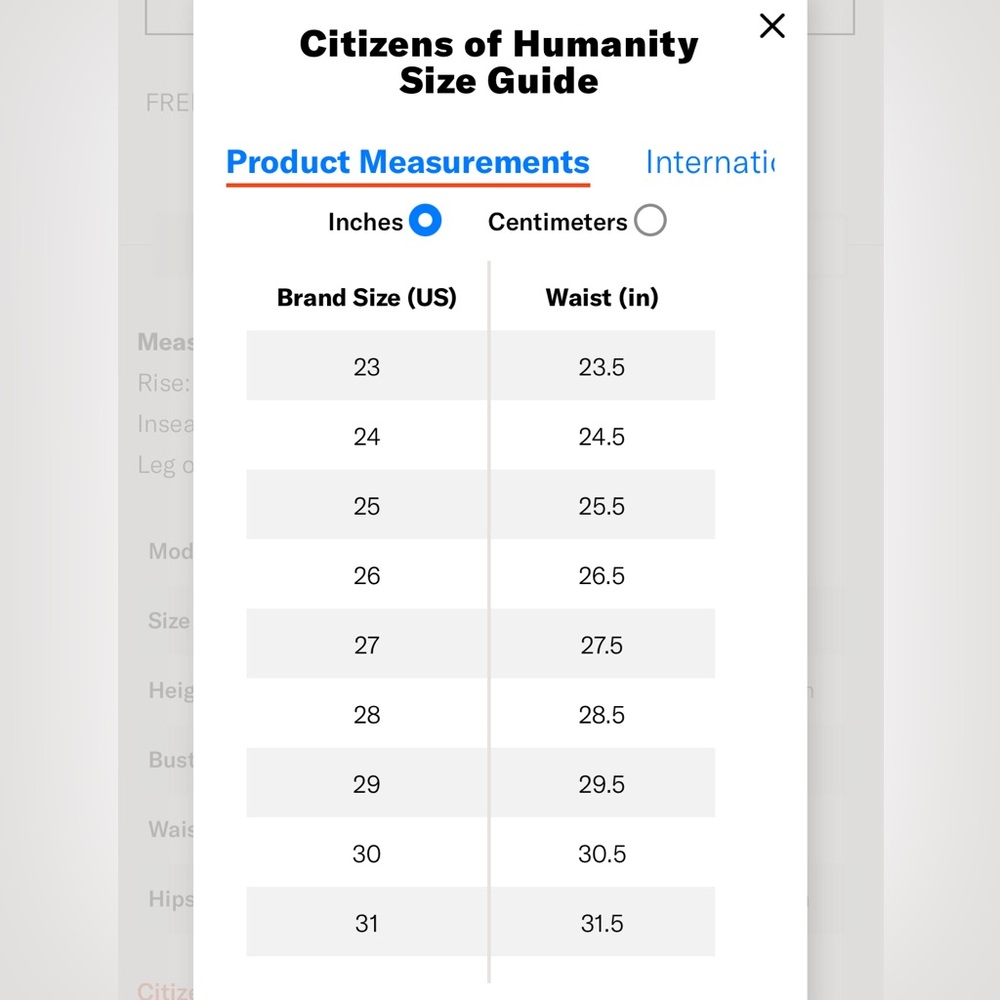Image resolution: width=1000 pixels, height=1000 pixels.
Task: Click the Inches label text
Action: pyautogui.click(x=365, y=222)
